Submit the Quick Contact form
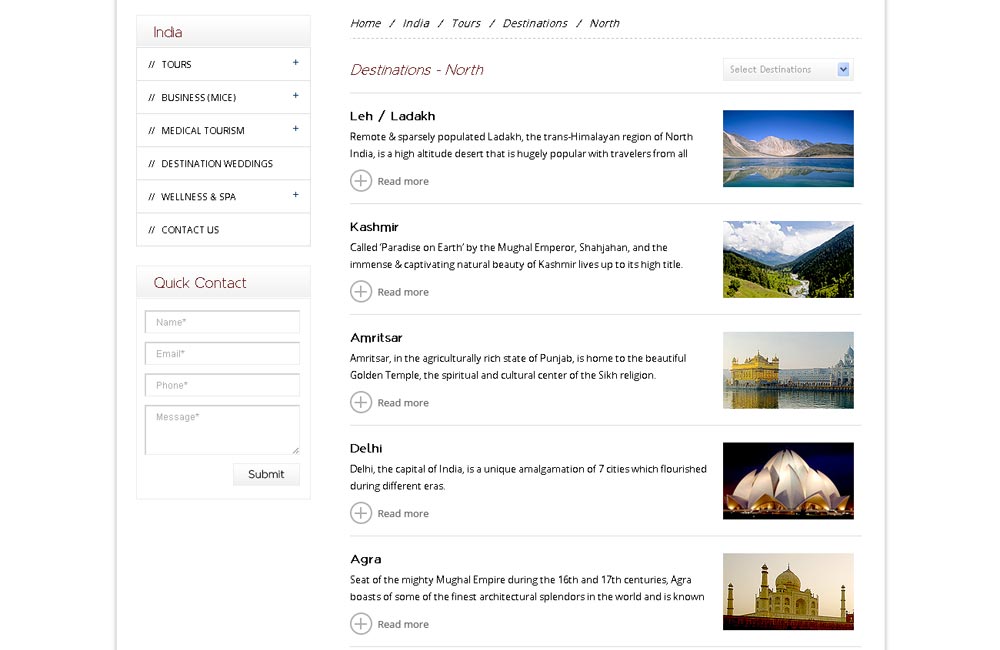This screenshot has width=1000, height=650. [x=266, y=474]
